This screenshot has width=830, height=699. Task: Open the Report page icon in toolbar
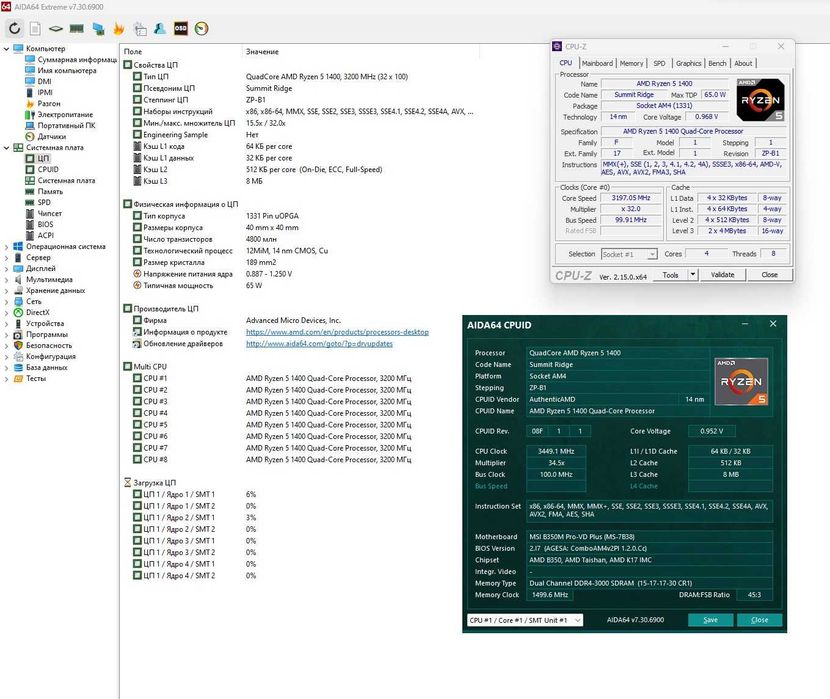coord(35,29)
